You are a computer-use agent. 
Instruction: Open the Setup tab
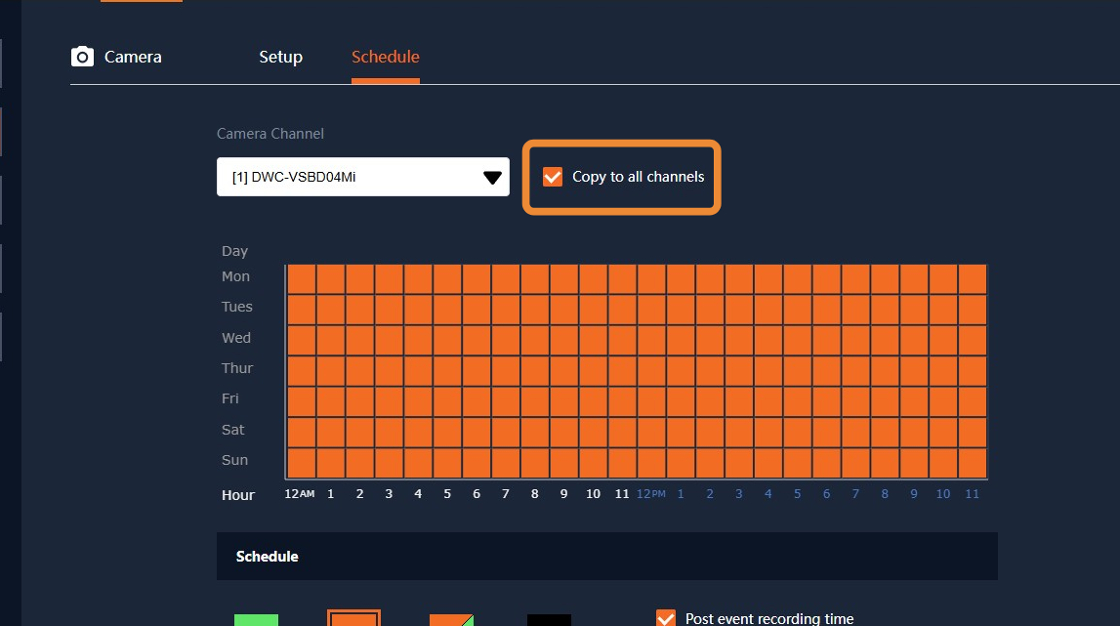[x=281, y=56]
